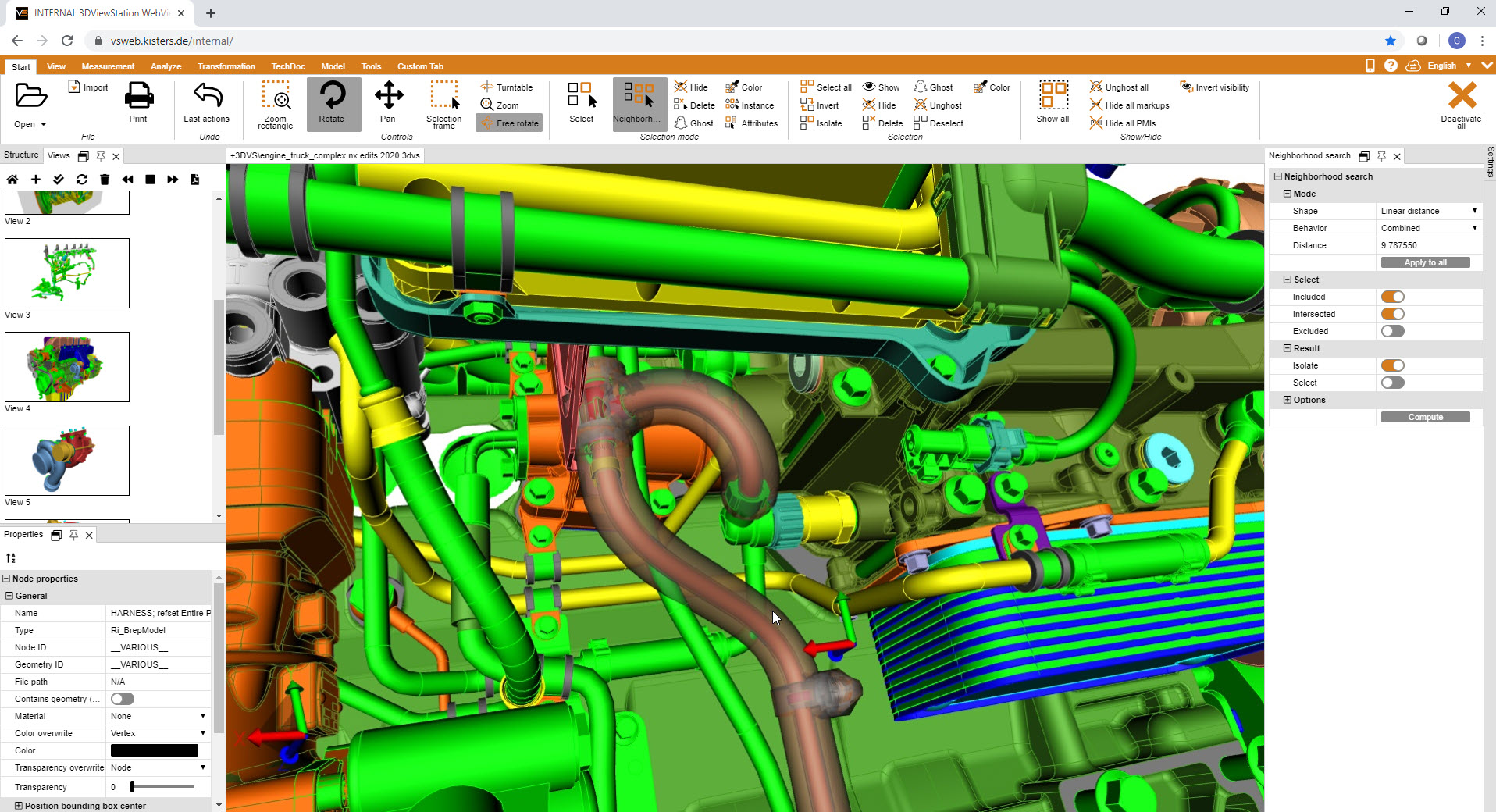Click the black Color swatch in properties
1496x812 pixels.
pos(154,750)
